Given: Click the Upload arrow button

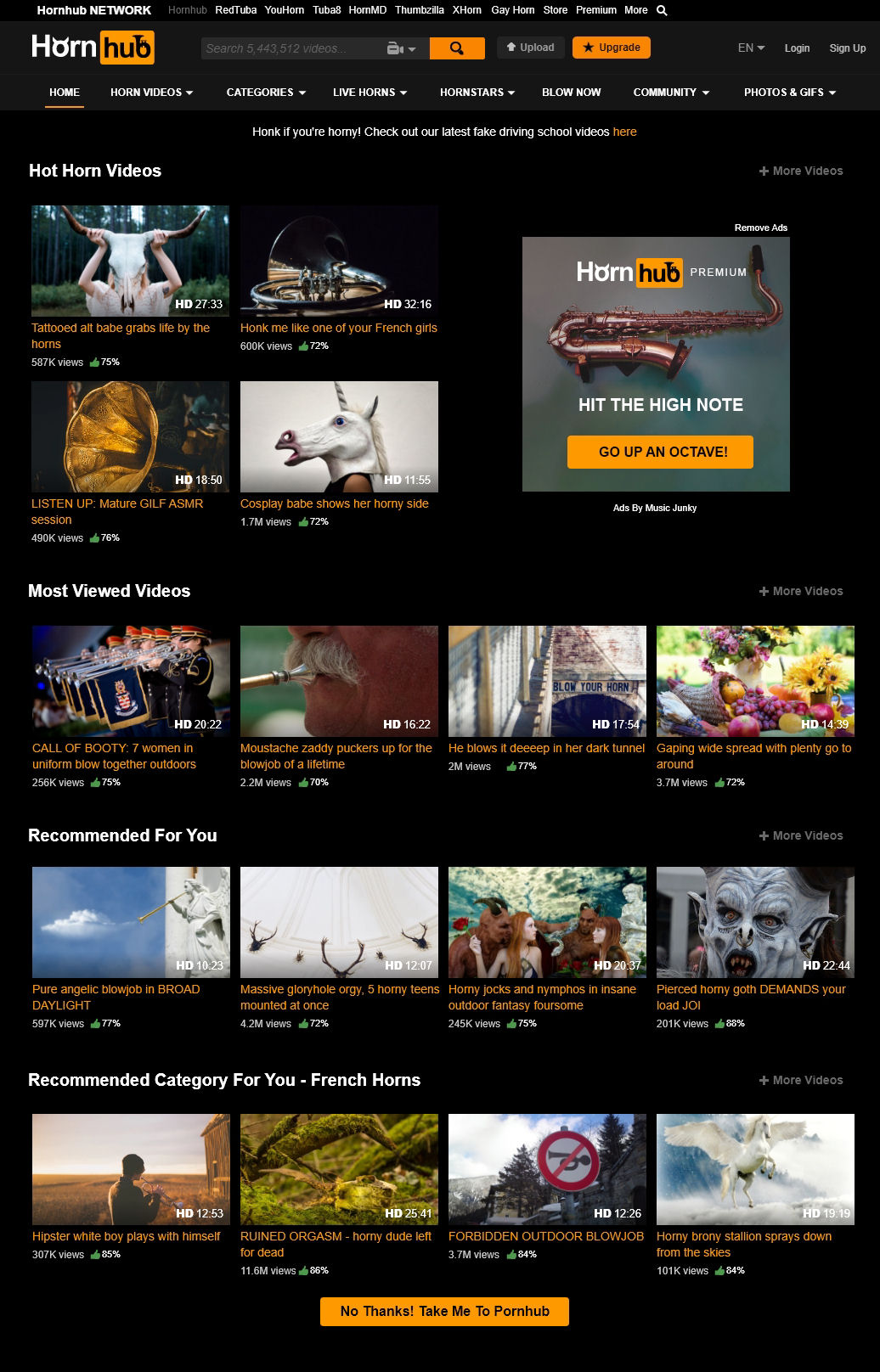Looking at the screenshot, I should pos(531,48).
